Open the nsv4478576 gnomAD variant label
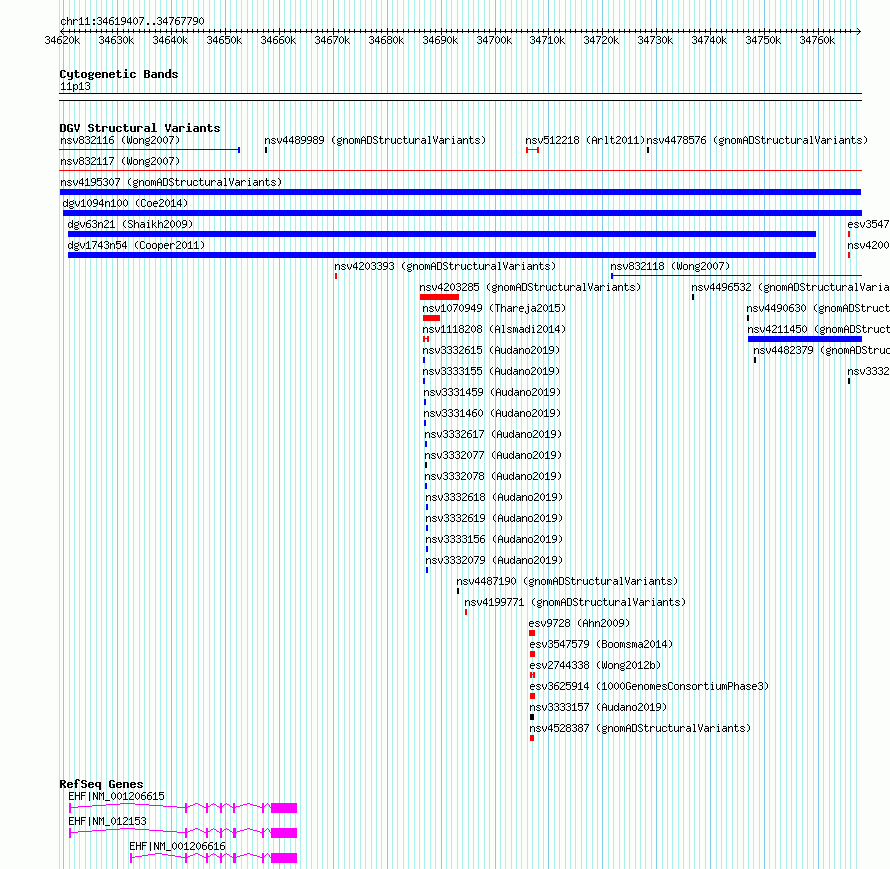This screenshot has width=890, height=869. (757, 140)
